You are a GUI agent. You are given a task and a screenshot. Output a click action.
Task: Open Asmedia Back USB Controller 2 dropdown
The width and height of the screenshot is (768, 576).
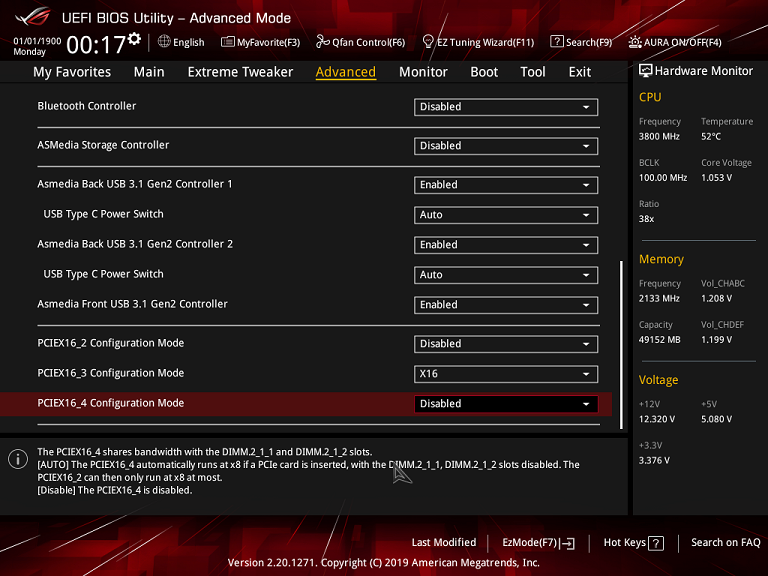coord(505,245)
